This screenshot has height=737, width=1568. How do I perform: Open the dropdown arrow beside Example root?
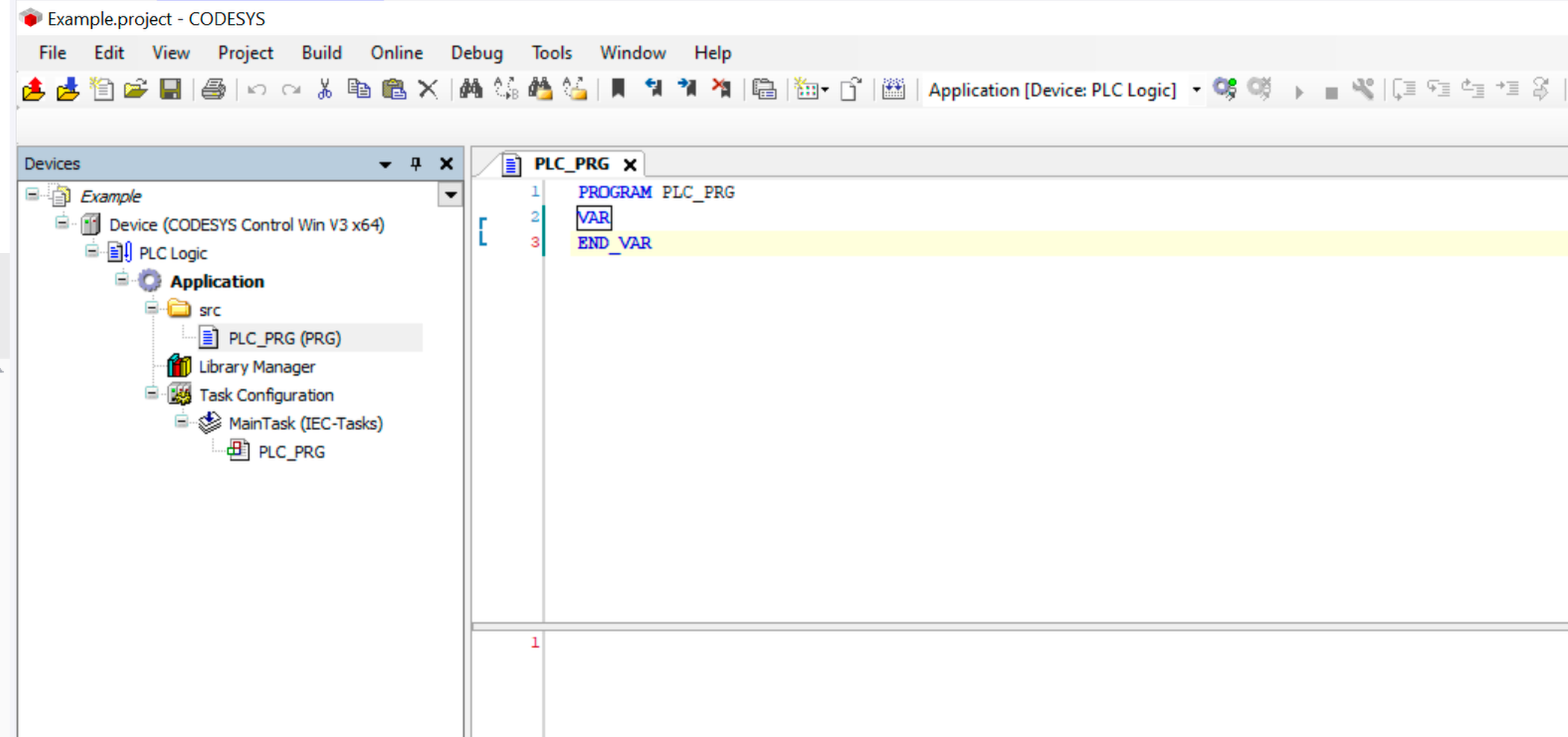coord(450,196)
